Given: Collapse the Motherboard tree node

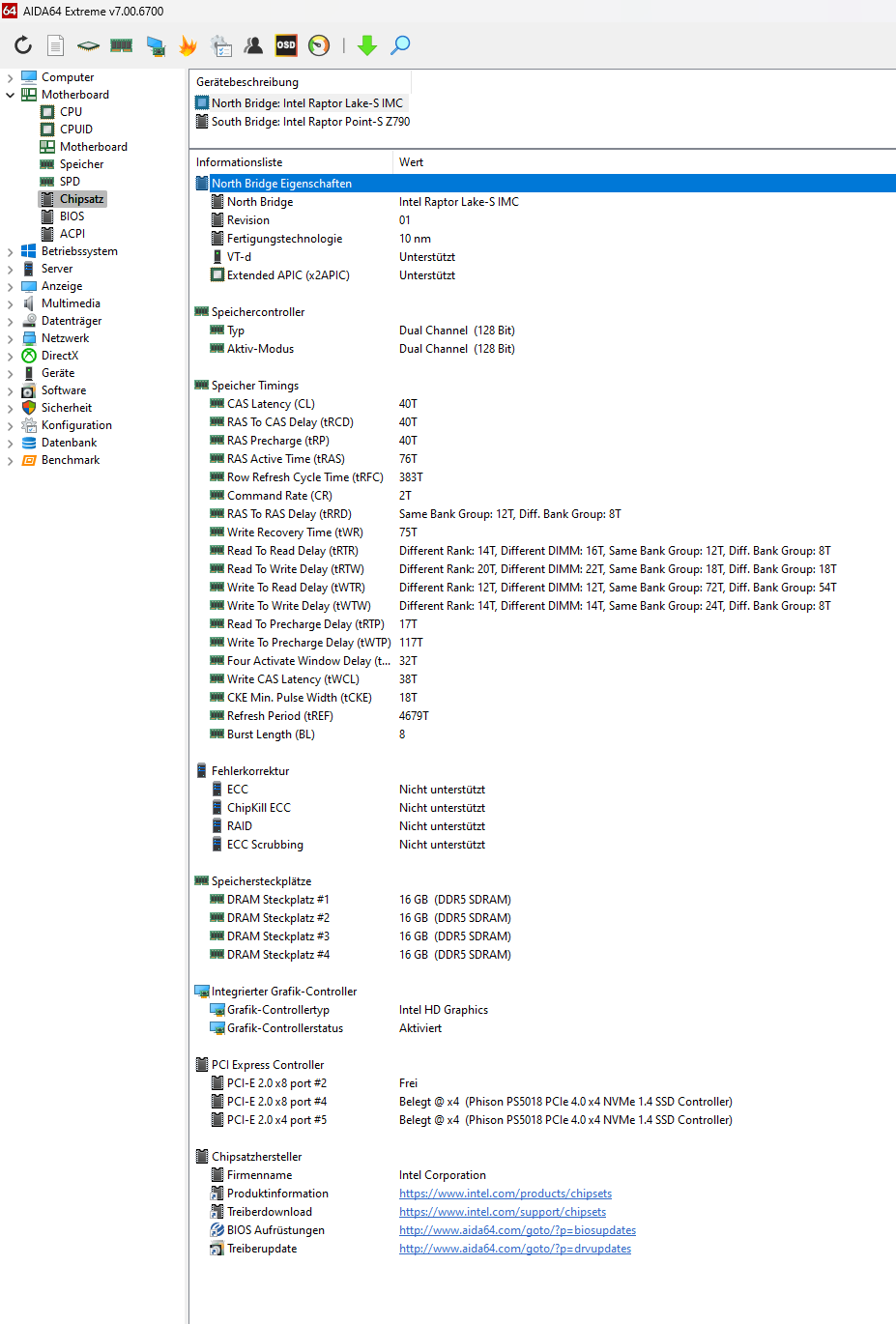Looking at the screenshot, I should coord(10,95).
